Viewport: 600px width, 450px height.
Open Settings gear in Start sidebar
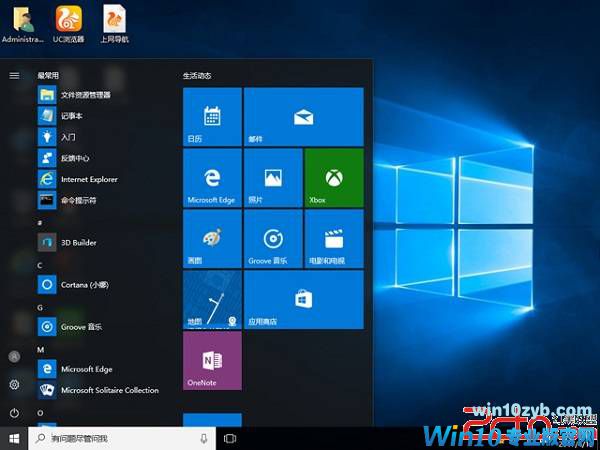point(14,385)
